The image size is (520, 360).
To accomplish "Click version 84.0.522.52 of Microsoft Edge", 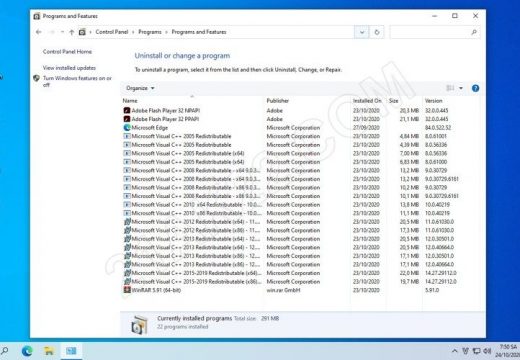I will pos(438,128).
